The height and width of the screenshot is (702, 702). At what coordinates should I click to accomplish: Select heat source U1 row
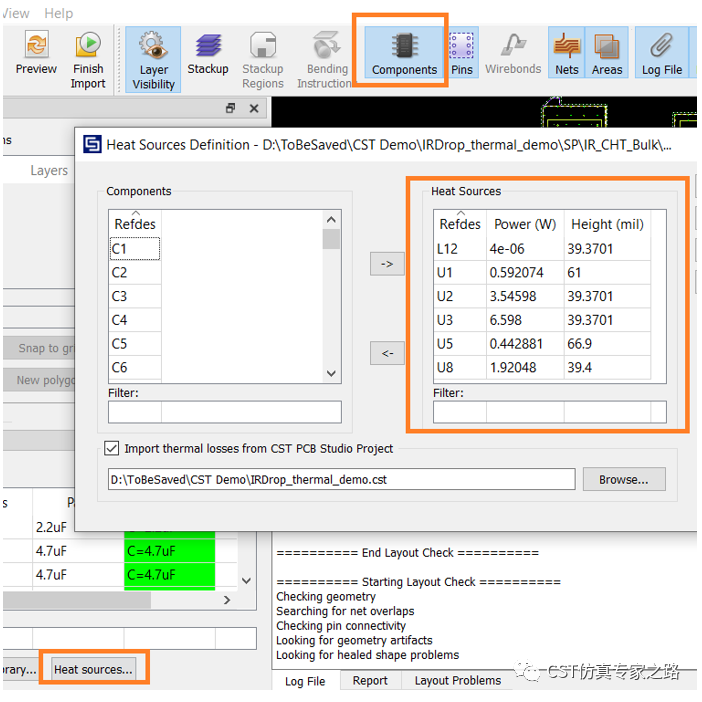click(542, 272)
